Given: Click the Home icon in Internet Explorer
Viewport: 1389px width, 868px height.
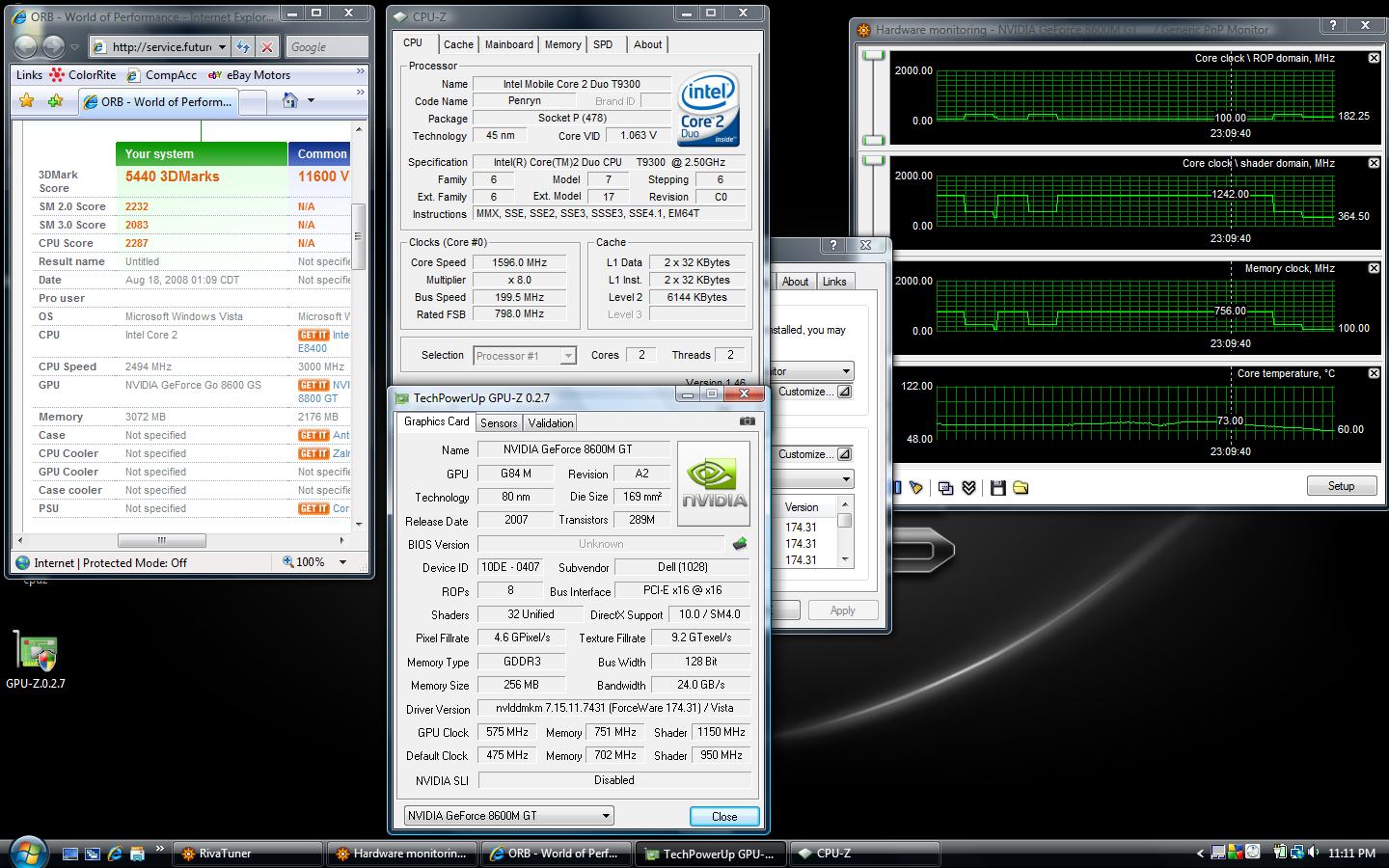Looking at the screenshot, I should coord(289,100).
